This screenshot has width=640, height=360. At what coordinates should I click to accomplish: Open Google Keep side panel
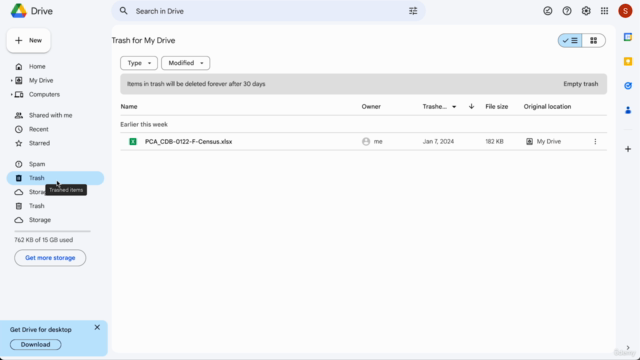(x=628, y=62)
